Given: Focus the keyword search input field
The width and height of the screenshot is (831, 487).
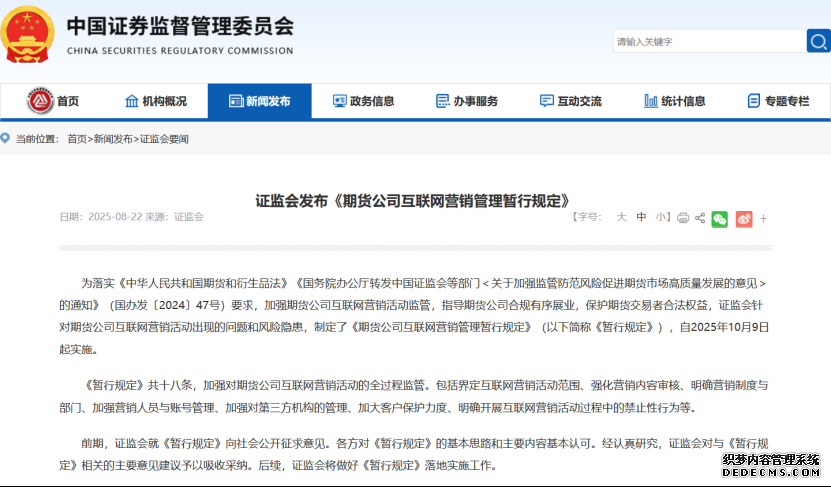Looking at the screenshot, I should point(710,41).
